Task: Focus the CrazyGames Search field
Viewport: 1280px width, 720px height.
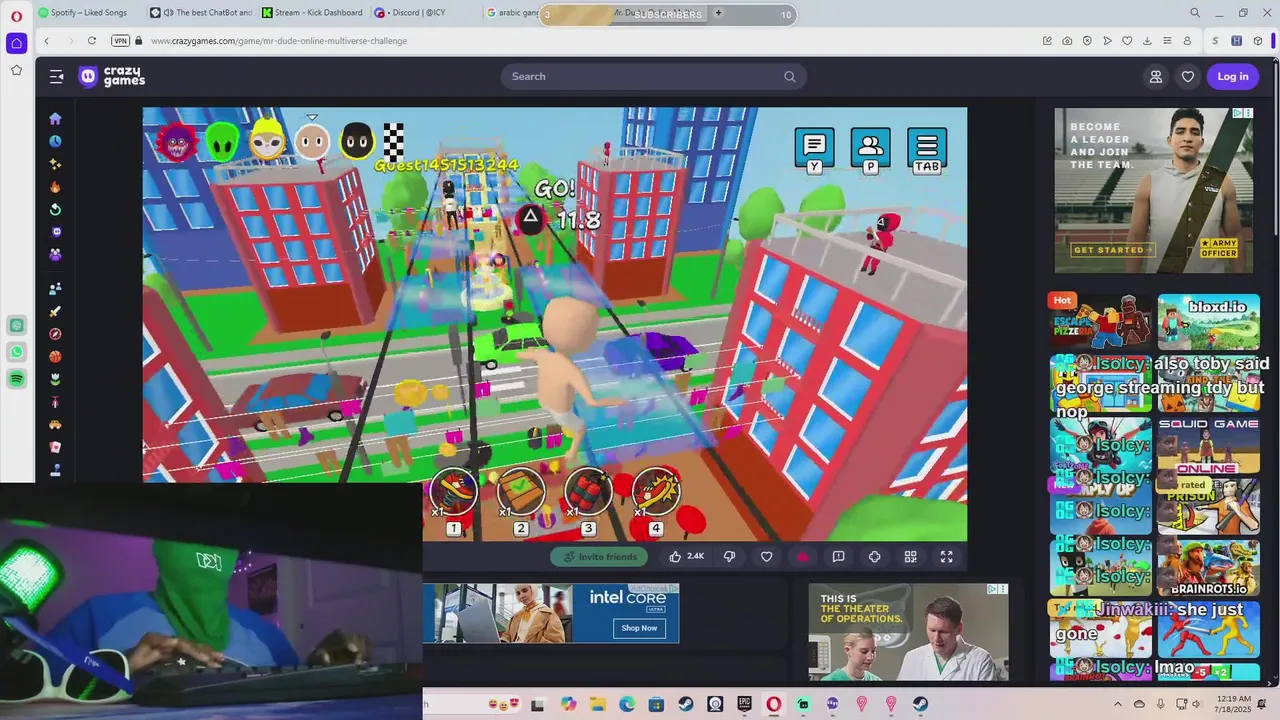Action: [653, 76]
